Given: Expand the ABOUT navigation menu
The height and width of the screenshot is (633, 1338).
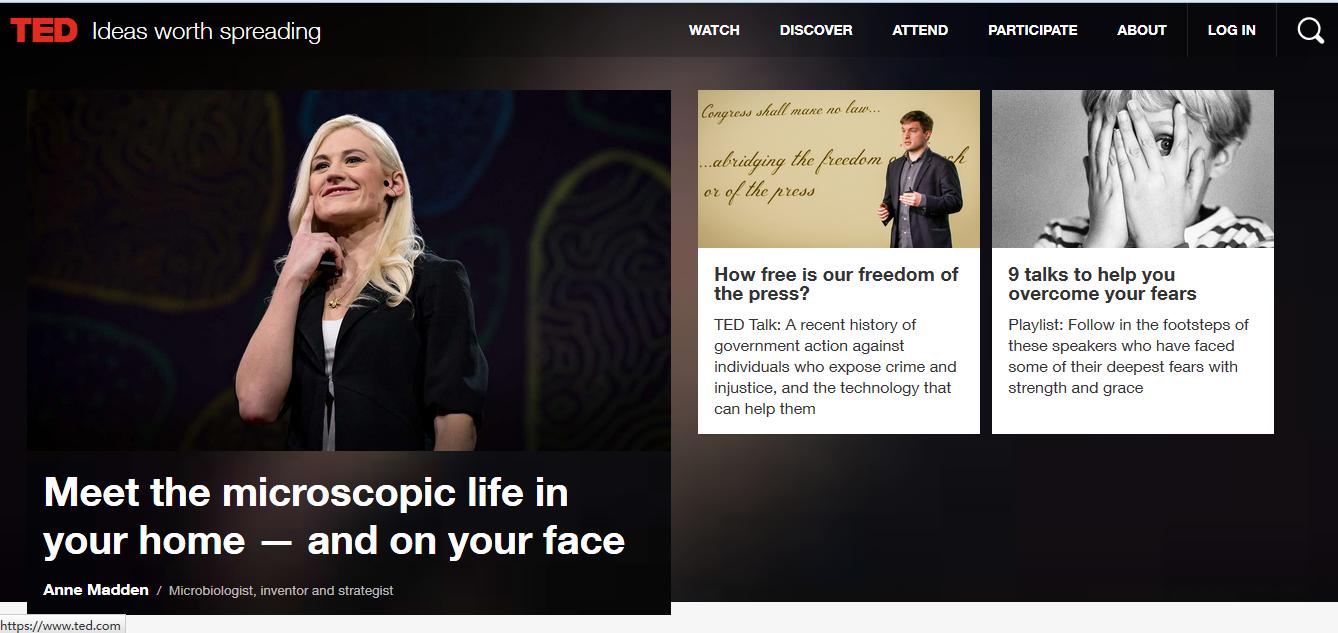Looking at the screenshot, I should [1142, 30].
